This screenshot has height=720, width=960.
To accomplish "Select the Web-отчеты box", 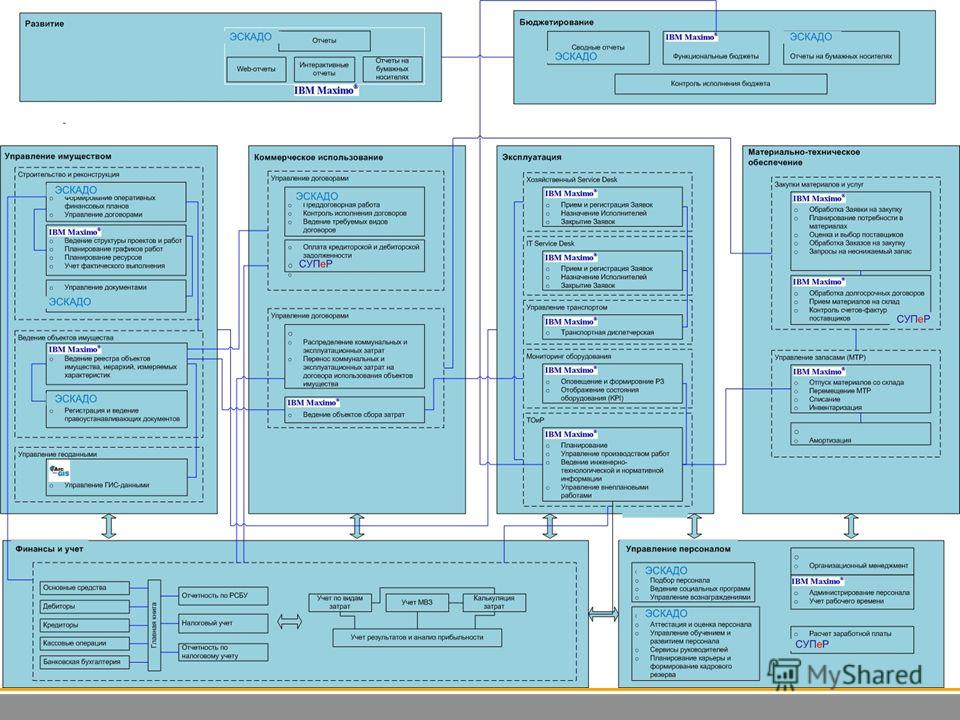I will [x=256, y=69].
